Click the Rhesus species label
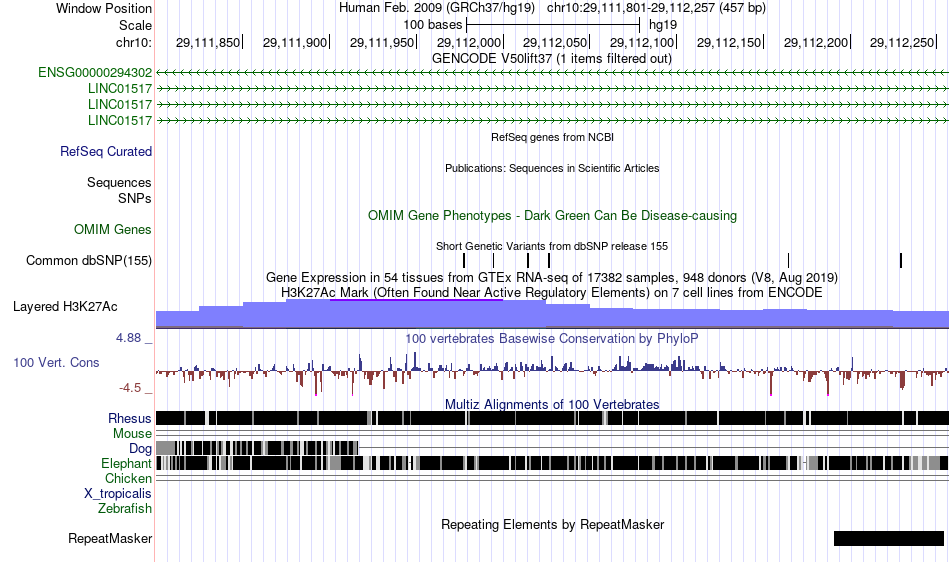The image size is (950, 562). pos(130,418)
